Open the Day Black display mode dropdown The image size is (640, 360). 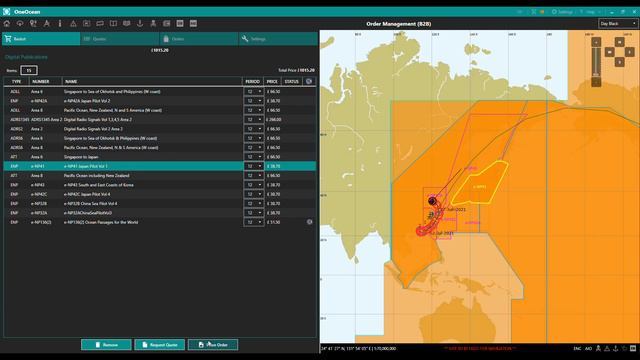(x=618, y=24)
